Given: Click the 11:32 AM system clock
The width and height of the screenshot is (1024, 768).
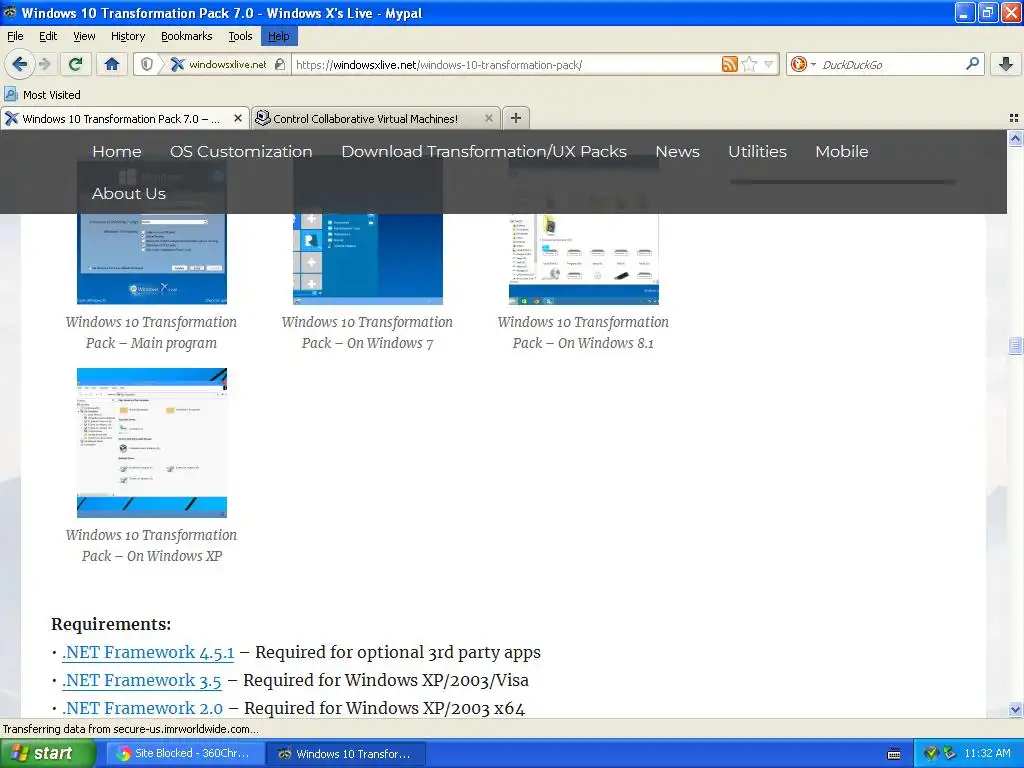Looking at the screenshot, I should tap(987, 754).
